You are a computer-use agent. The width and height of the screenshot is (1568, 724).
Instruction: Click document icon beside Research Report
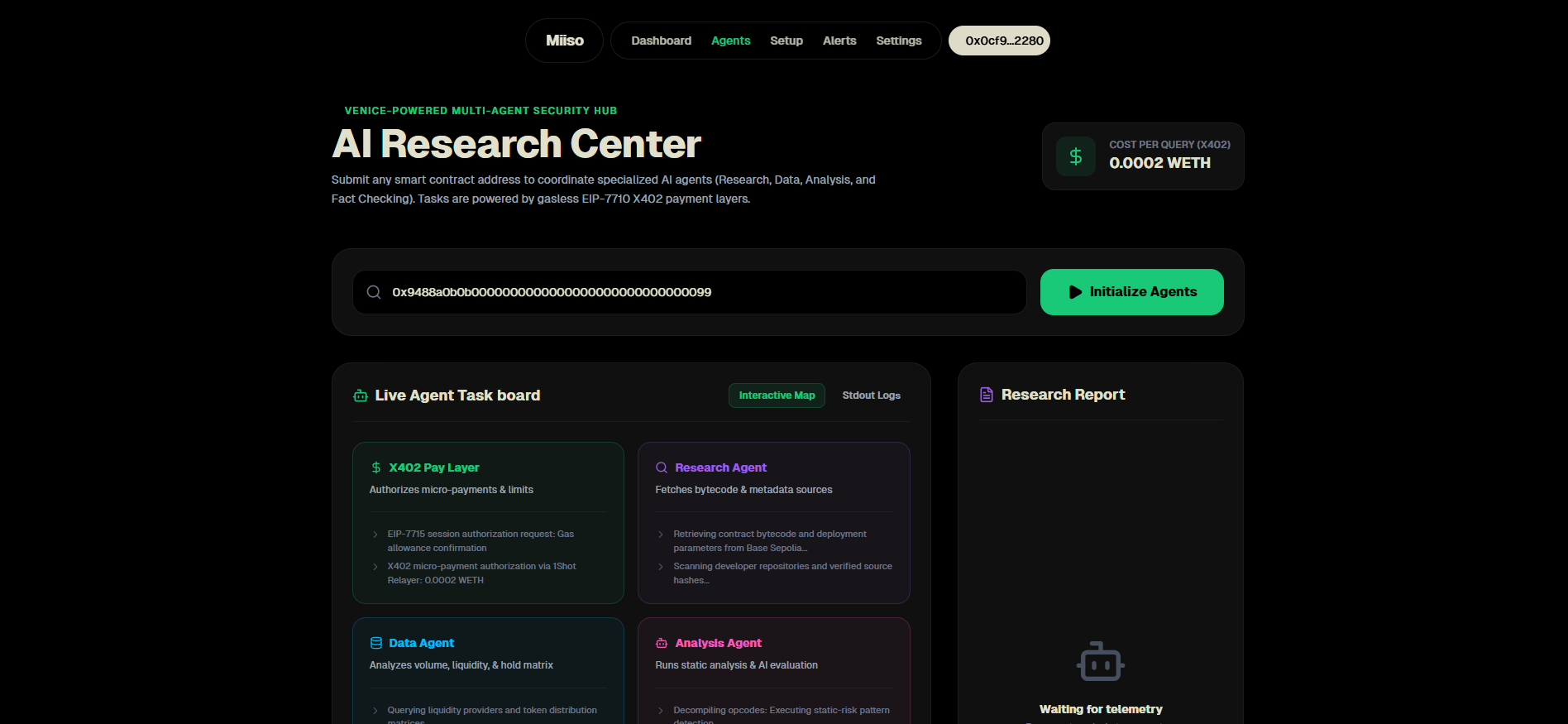986,395
